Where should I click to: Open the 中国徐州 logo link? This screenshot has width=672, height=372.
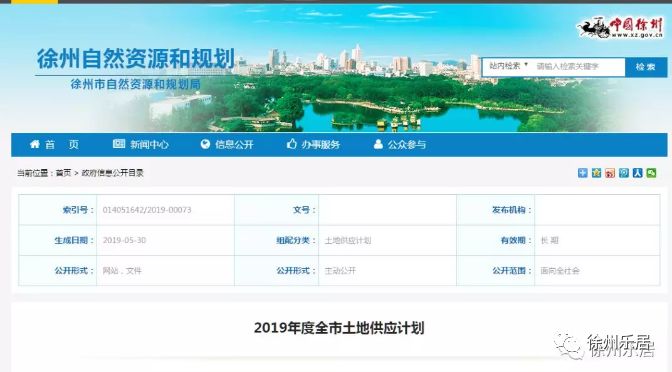[620, 28]
